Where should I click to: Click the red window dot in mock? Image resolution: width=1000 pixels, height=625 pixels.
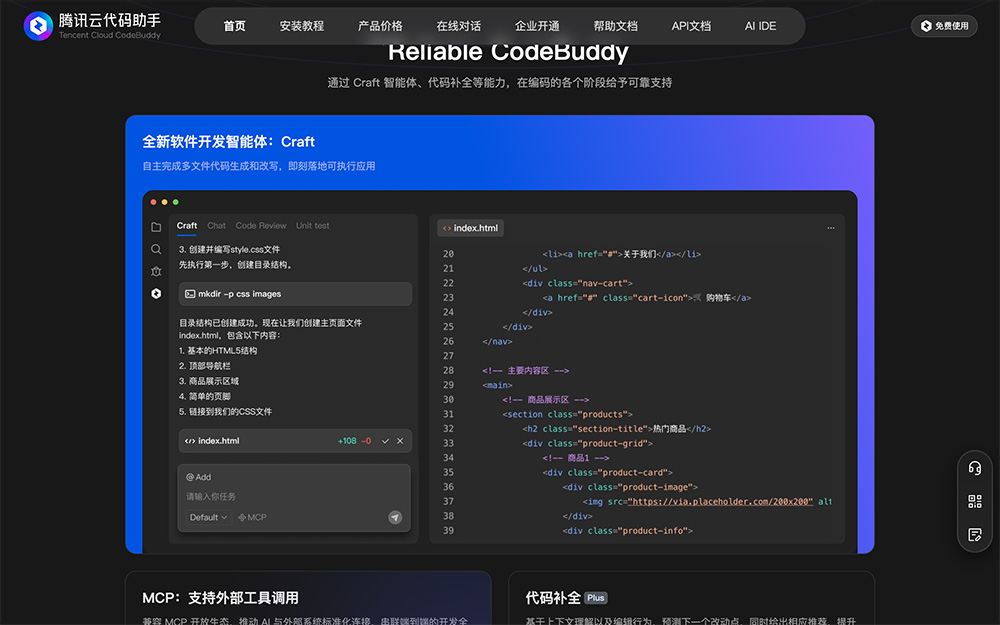tap(153, 202)
